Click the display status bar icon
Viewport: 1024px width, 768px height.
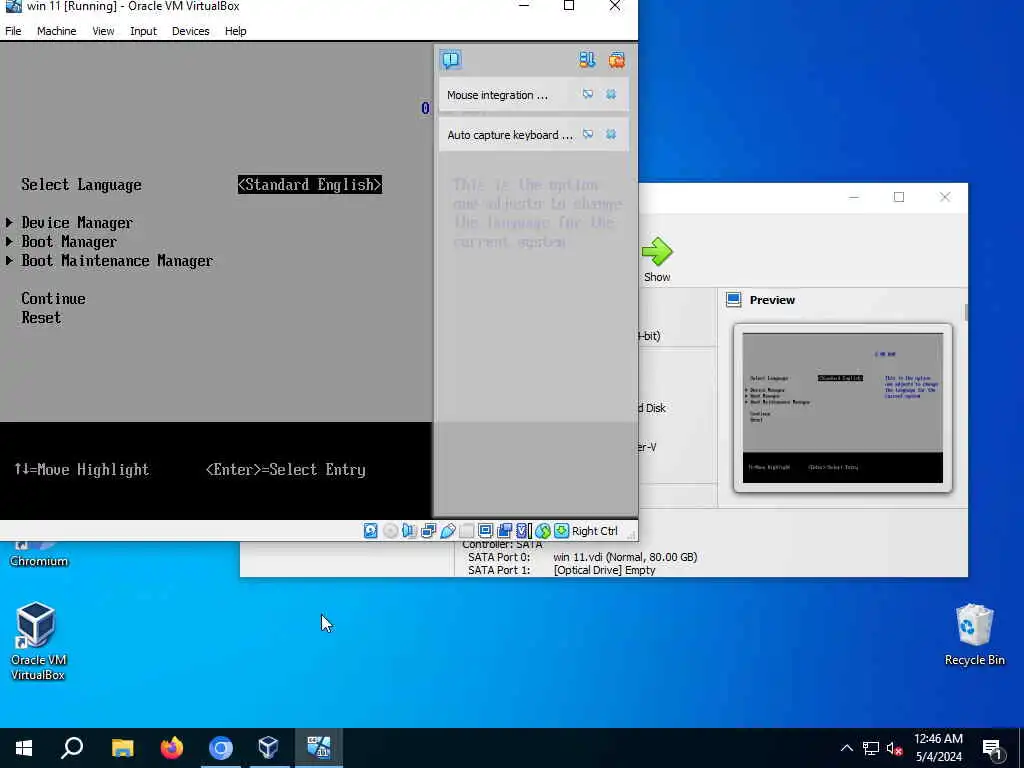tap(485, 531)
